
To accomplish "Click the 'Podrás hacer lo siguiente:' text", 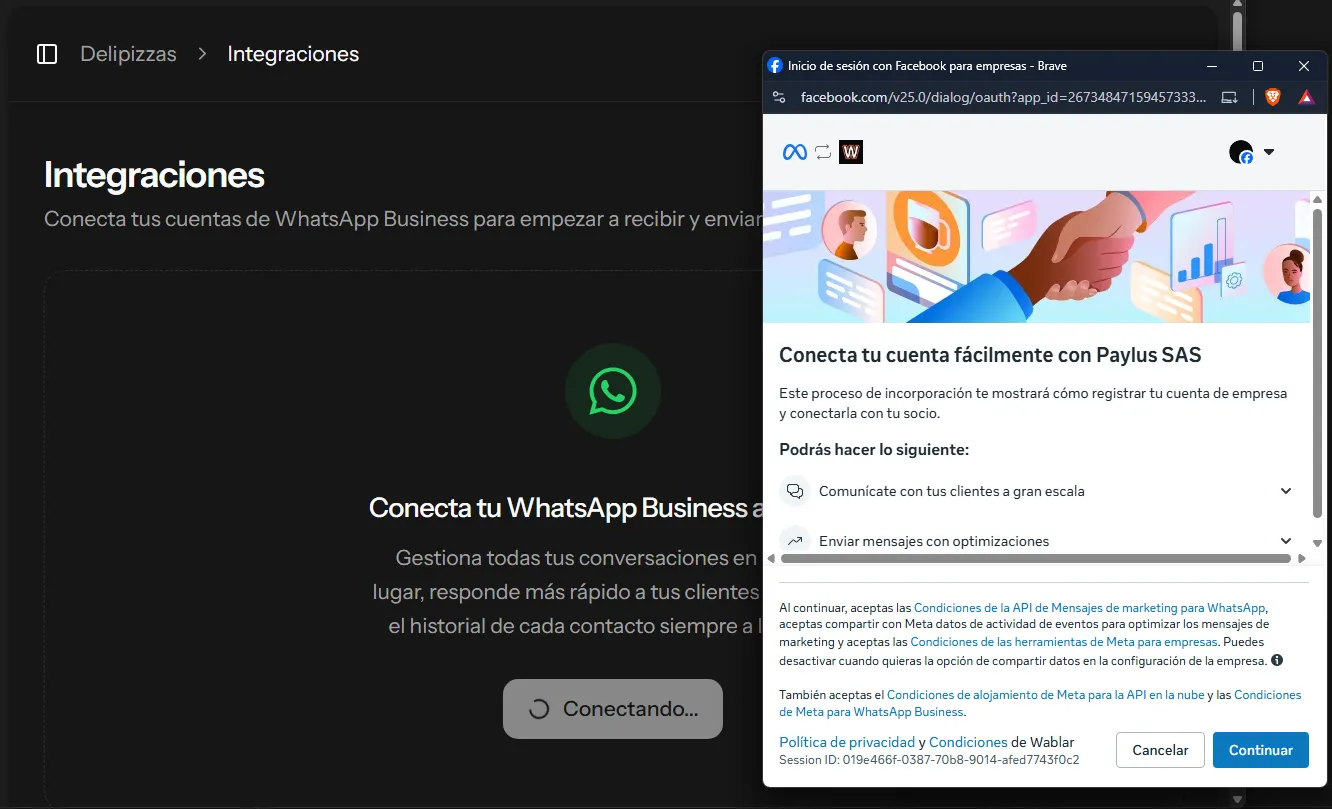I will 874,450.
